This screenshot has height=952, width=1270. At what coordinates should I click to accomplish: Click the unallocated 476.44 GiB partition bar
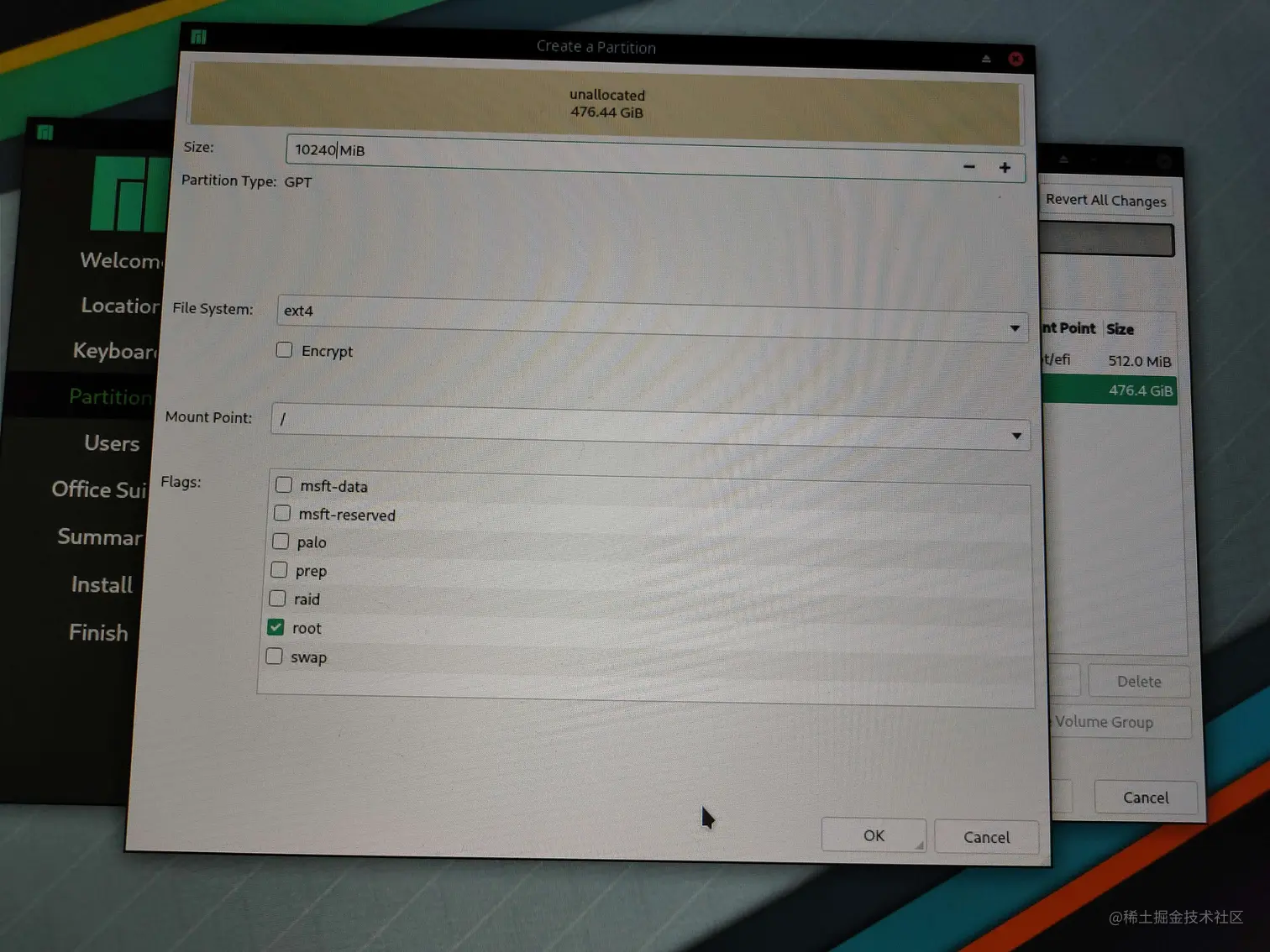606,103
